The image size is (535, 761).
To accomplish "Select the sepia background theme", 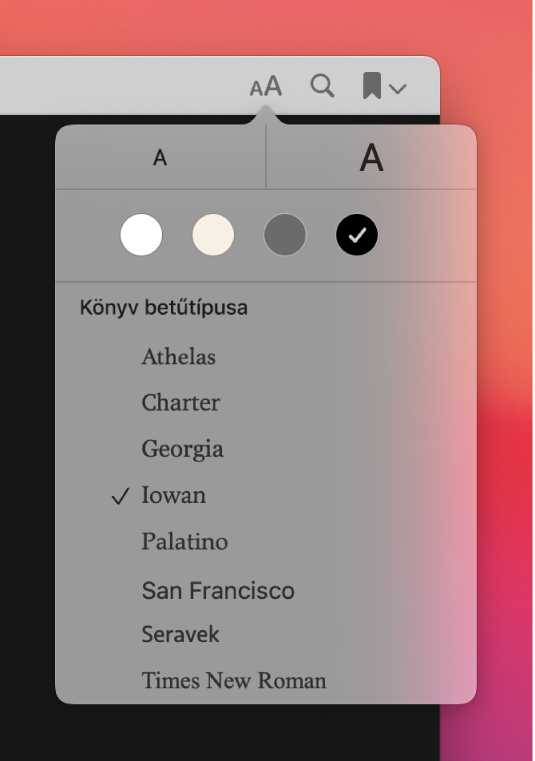I will tap(213, 235).
